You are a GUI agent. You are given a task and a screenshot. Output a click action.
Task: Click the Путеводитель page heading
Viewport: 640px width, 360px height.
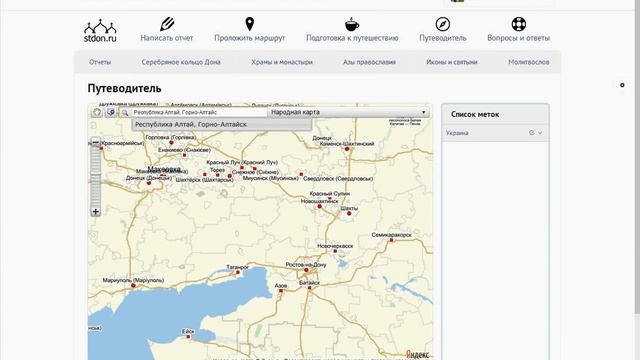(x=124, y=89)
